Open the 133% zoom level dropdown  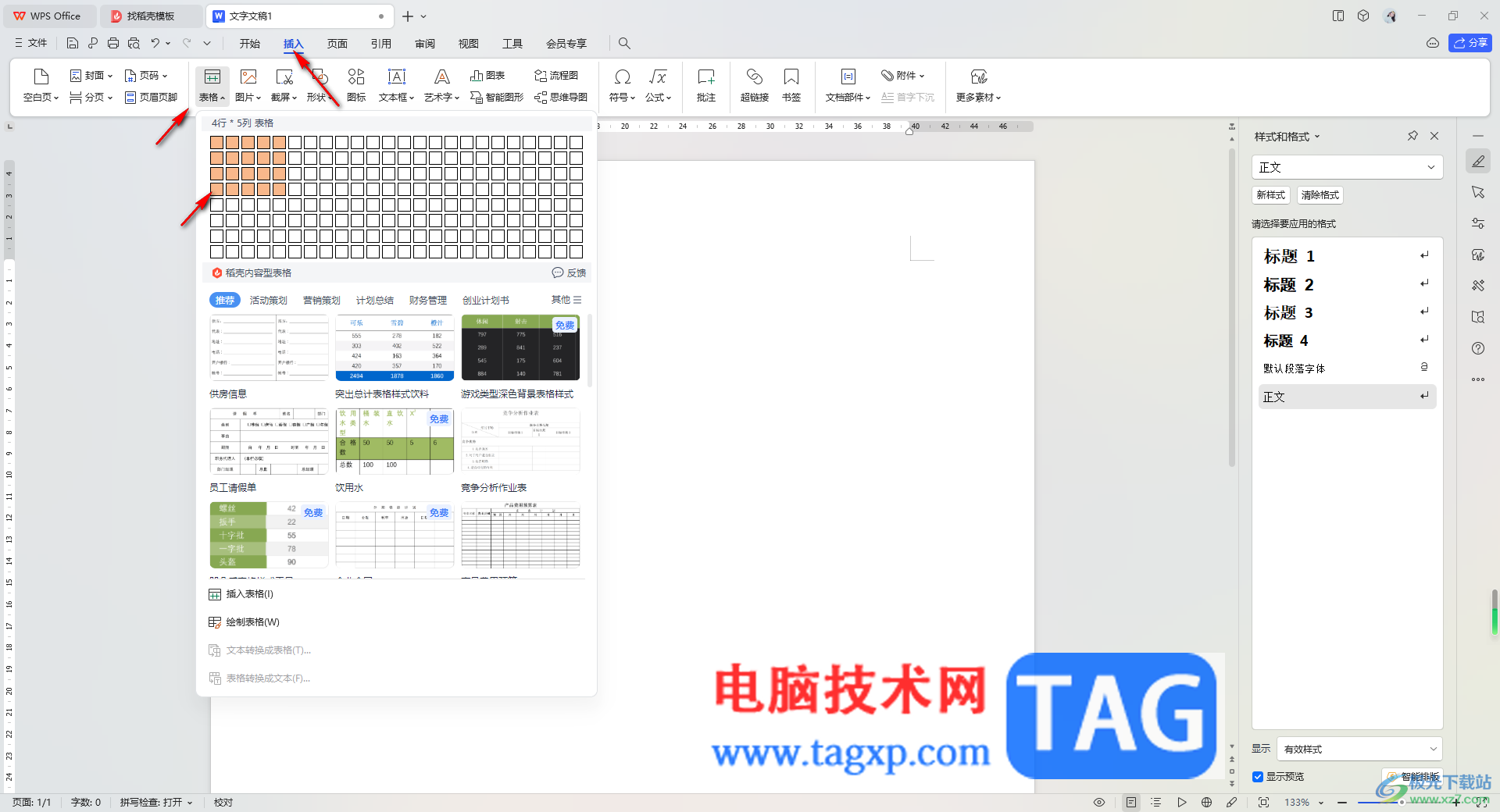1304,803
